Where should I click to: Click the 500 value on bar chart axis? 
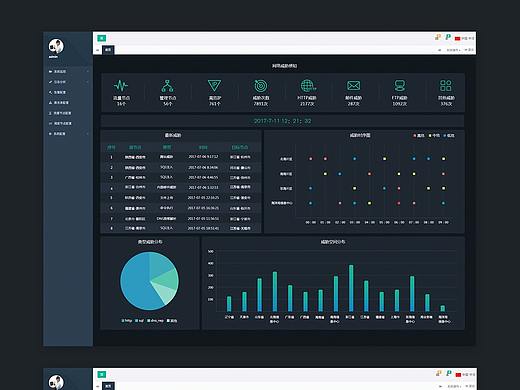pyautogui.click(x=211, y=251)
